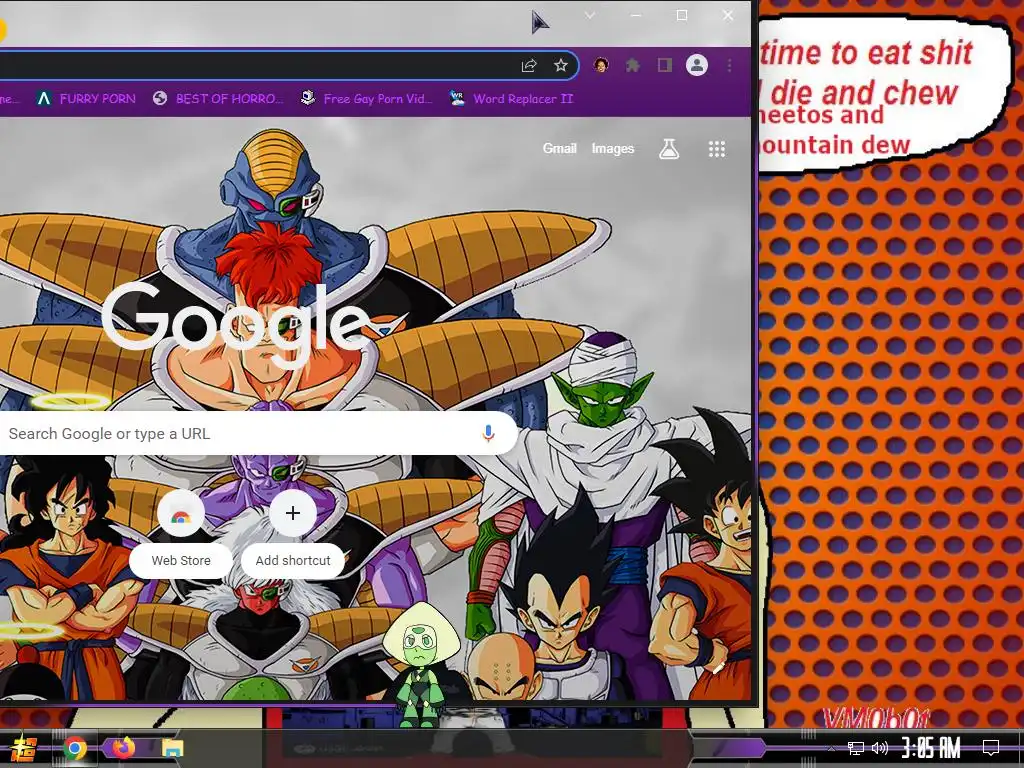Minimize the Chrome window
The height and width of the screenshot is (768, 1024).
pyautogui.click(x=636, y=15)
